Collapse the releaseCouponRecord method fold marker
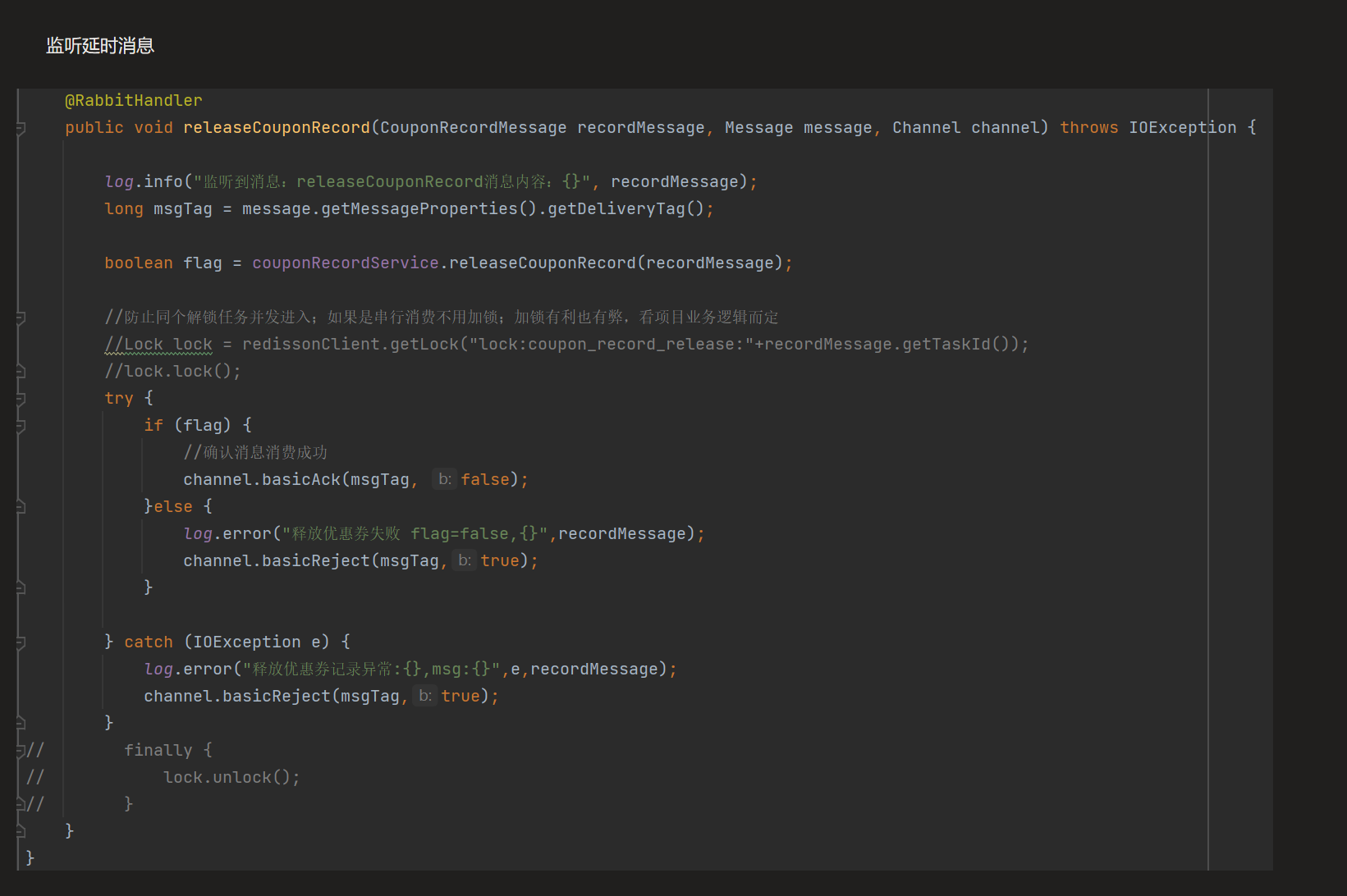Screen dimensions: 1347x896 pos(21,128)
